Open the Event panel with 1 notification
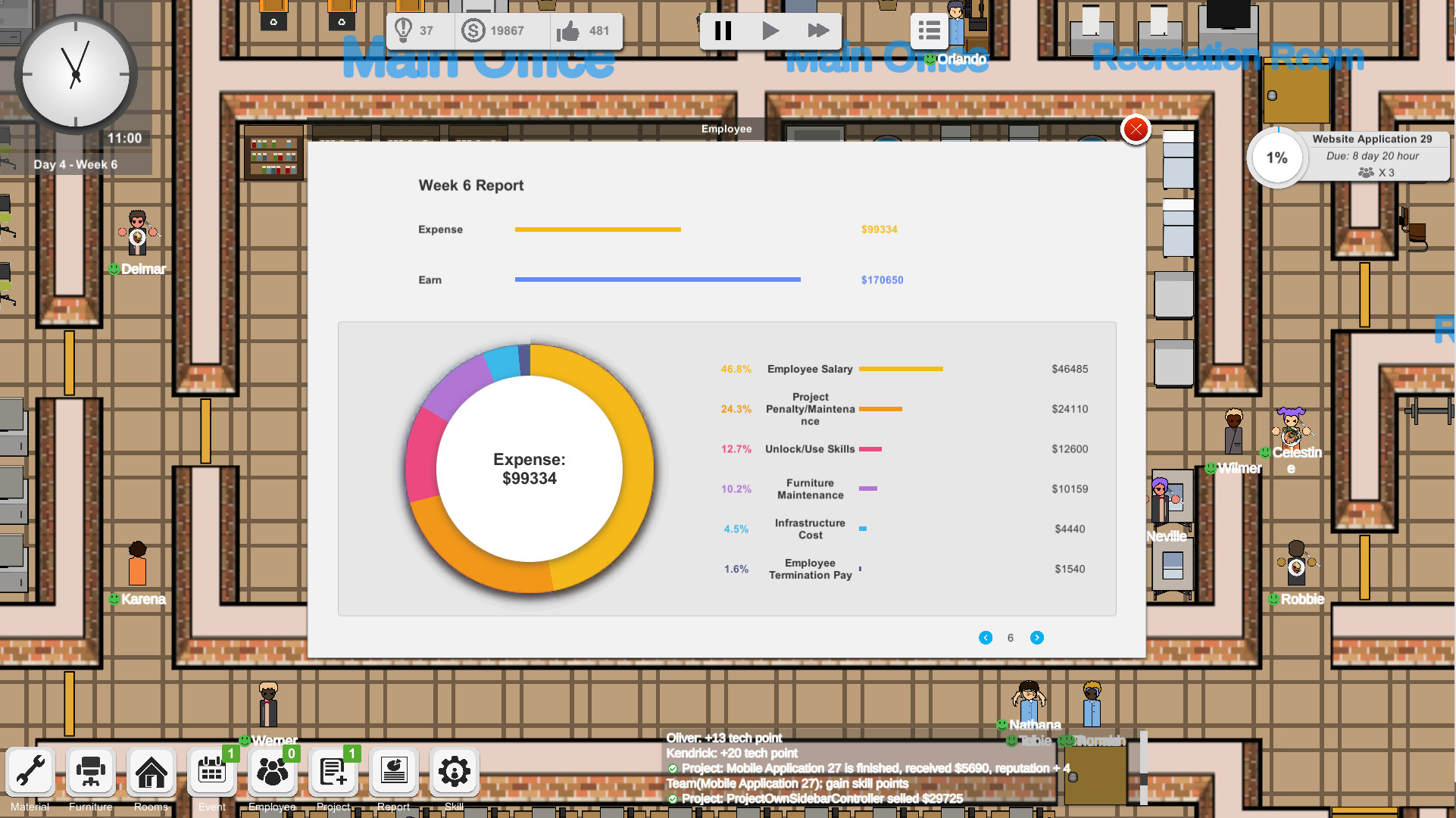This screenshot has width=1456, height=818. tap(211, 773)
